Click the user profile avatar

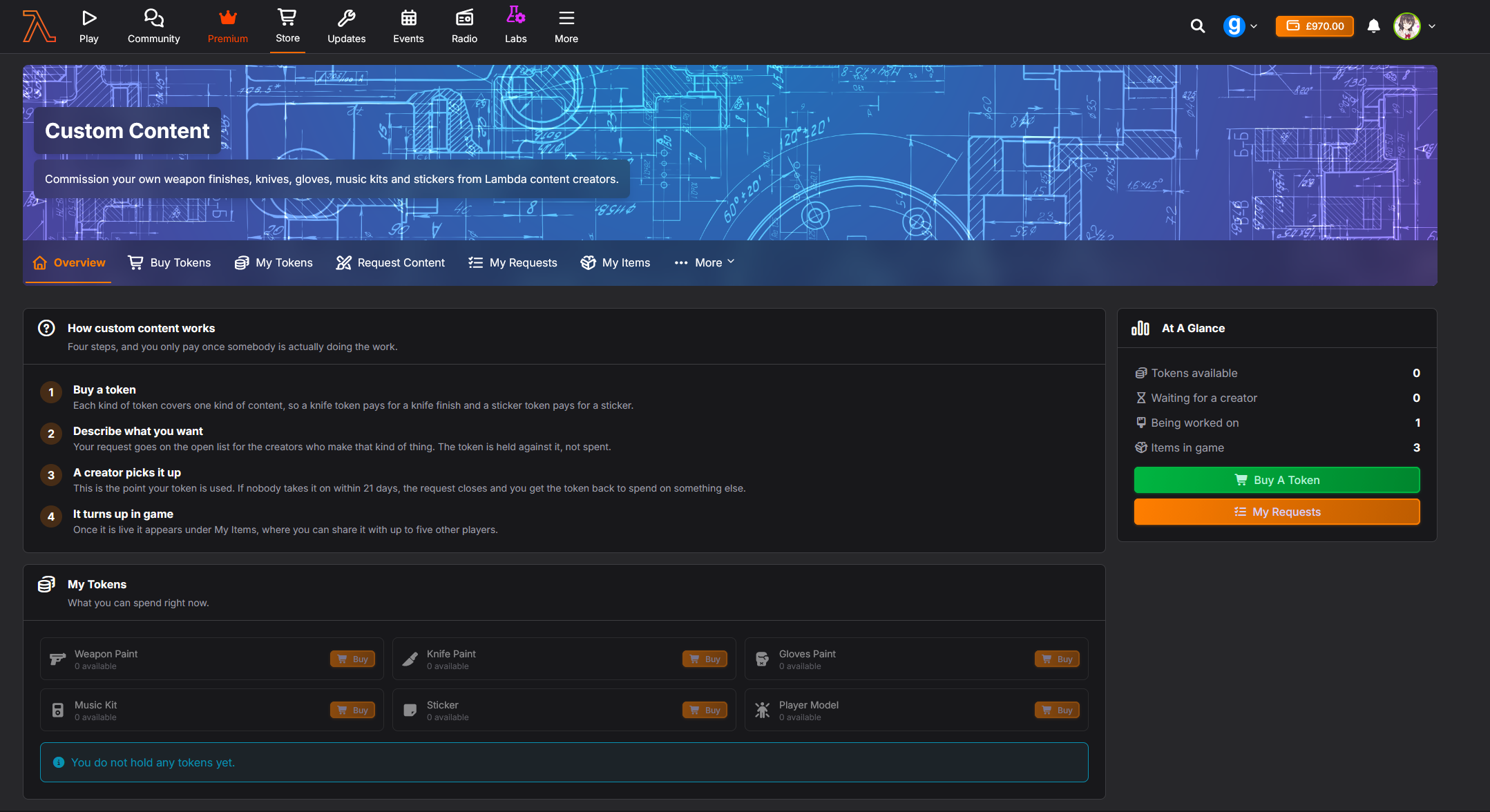point(1407,26)
